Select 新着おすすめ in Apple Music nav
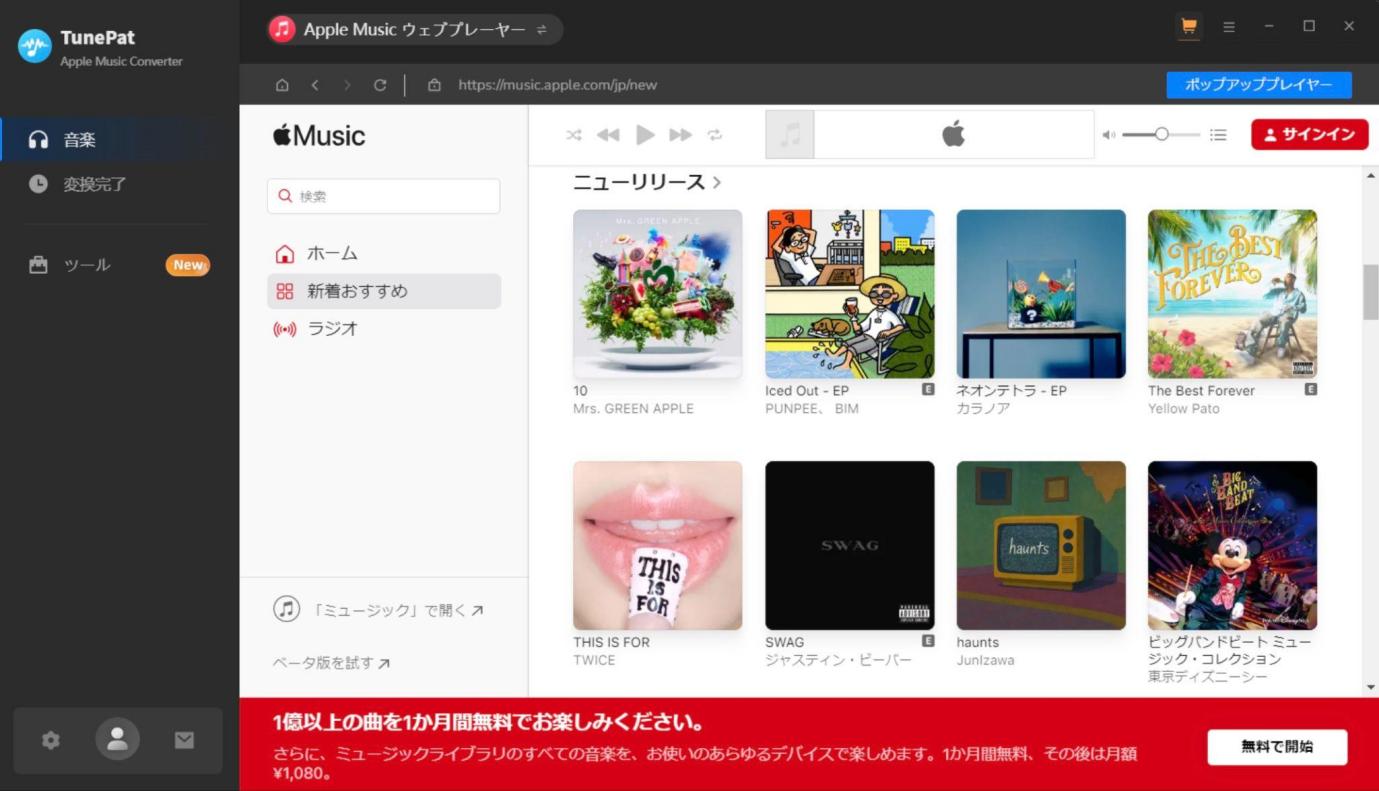The width and height of the screenshot is (1379, 791). click(384, 291)
